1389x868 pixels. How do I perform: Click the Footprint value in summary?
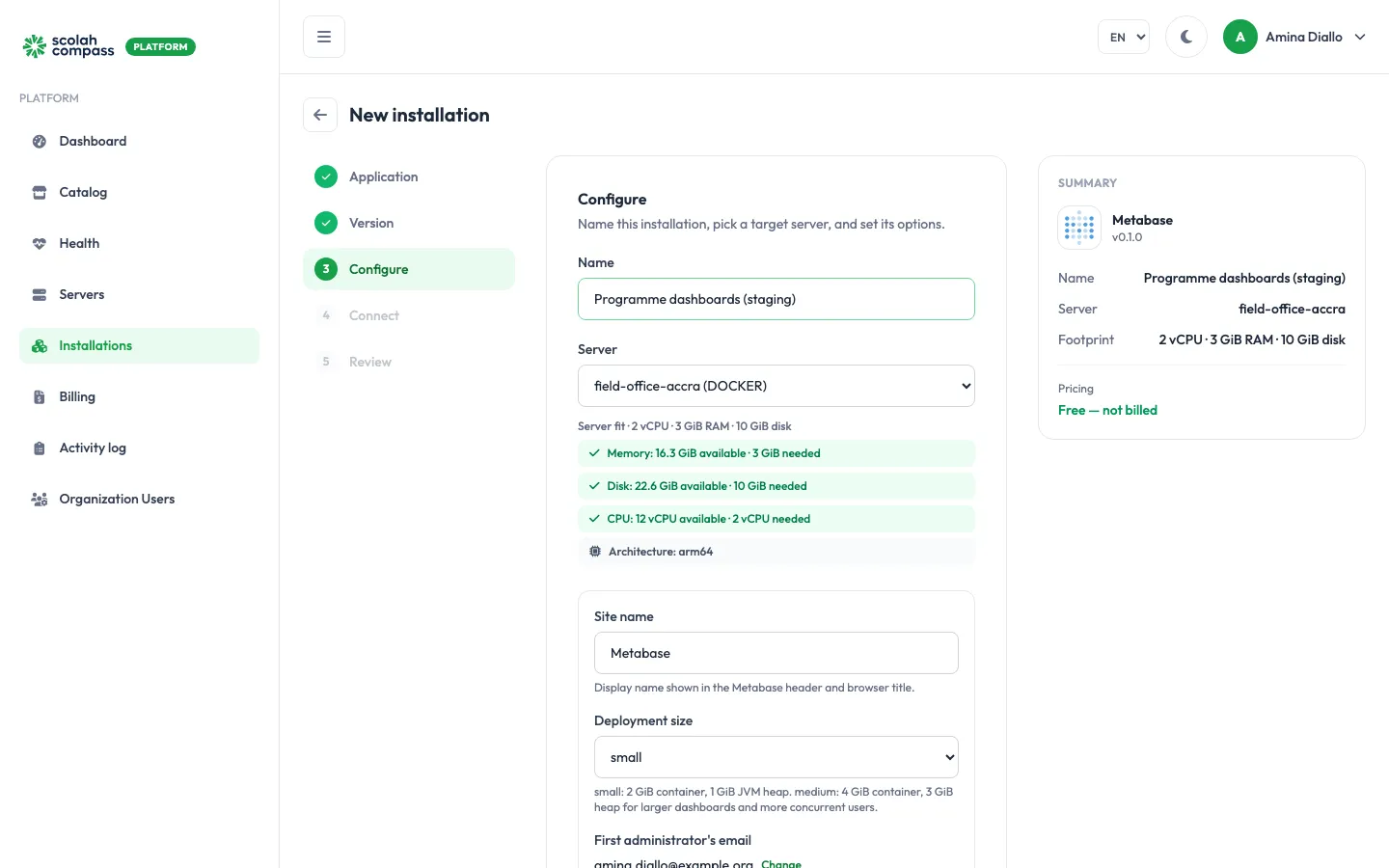pos(1252,339)
